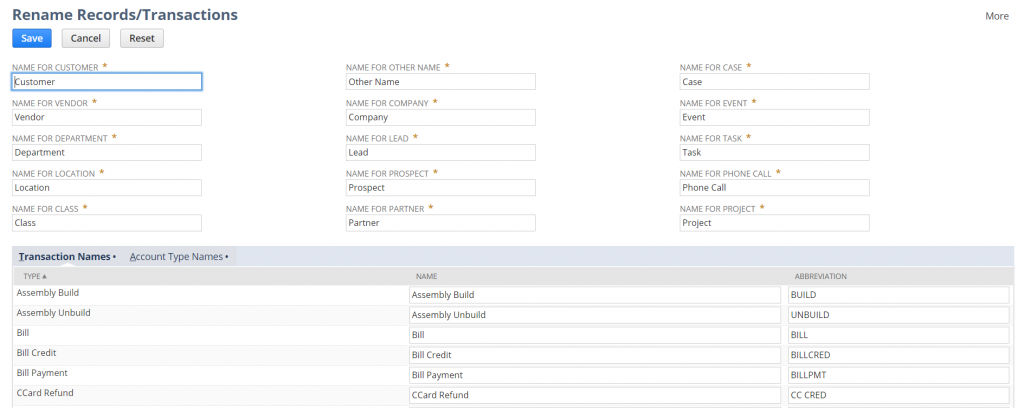Edit the BILL abbreviation field
Image resolution: width=1024 pixels, height=408 pixels.
[899, 335]
